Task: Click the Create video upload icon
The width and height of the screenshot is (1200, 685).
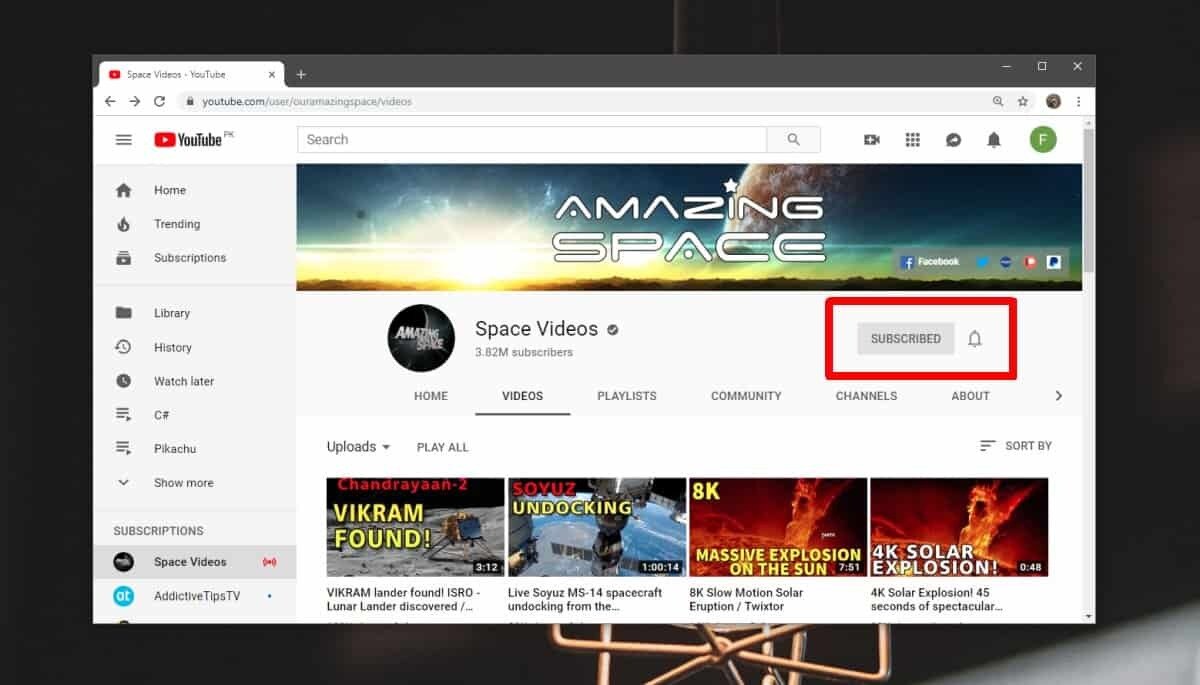Action: pos(871,139)
